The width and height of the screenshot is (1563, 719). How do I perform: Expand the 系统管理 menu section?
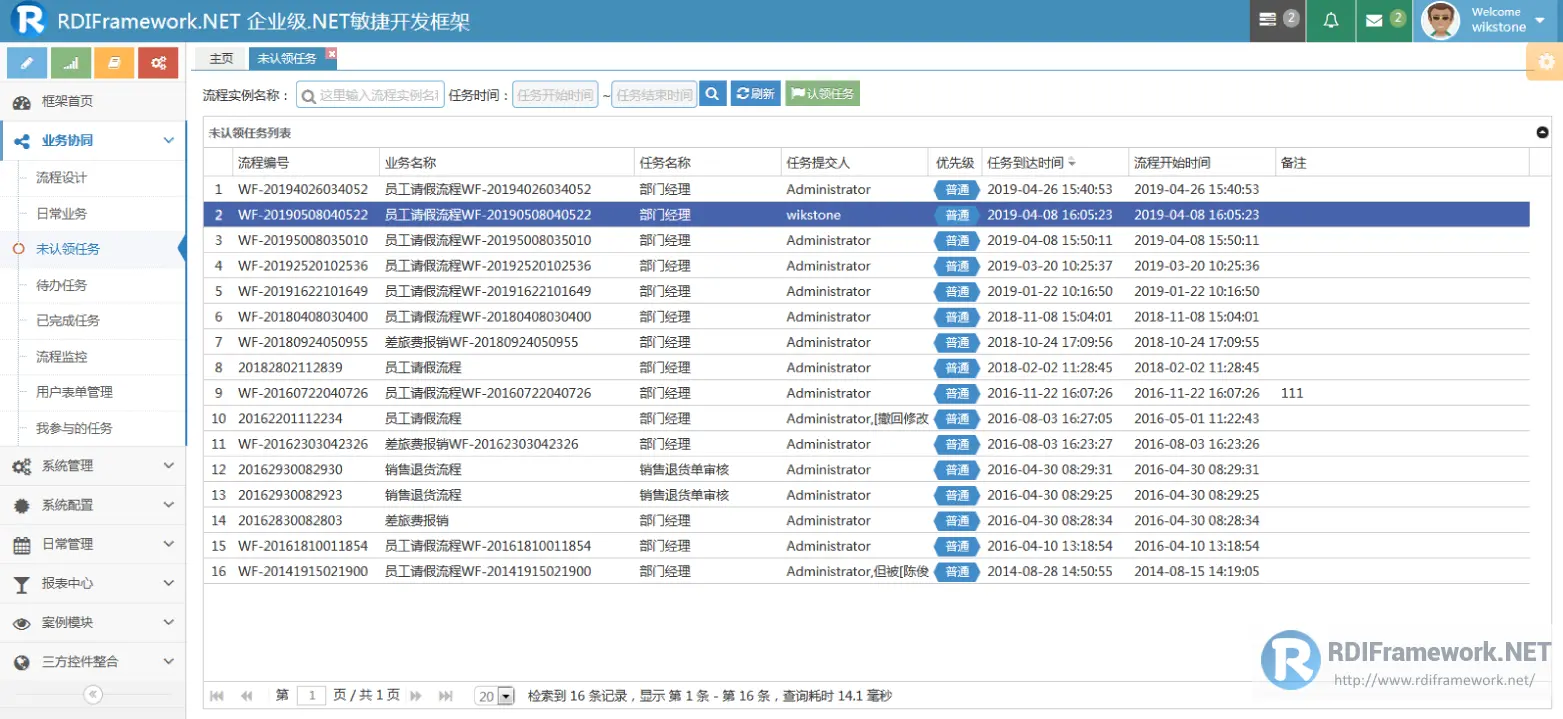[93, 466]
